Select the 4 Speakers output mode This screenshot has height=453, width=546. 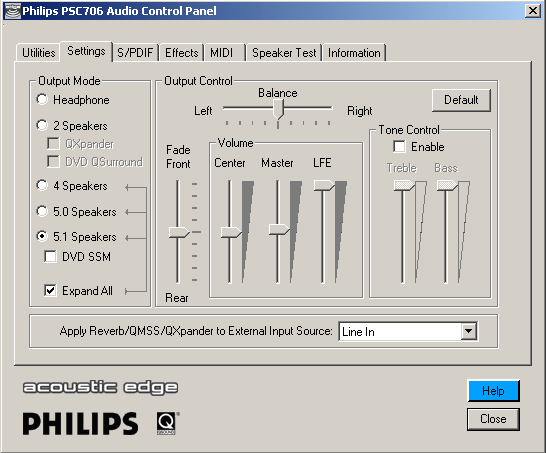coord(42,186)
